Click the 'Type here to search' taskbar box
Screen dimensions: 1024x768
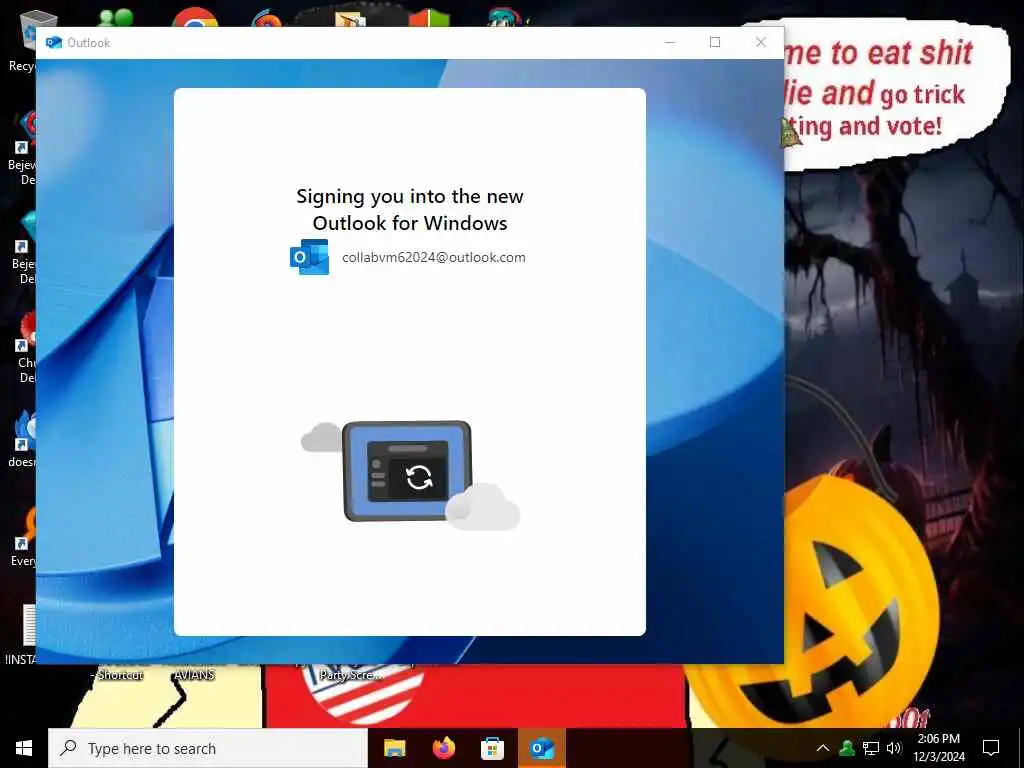[208, 748]
